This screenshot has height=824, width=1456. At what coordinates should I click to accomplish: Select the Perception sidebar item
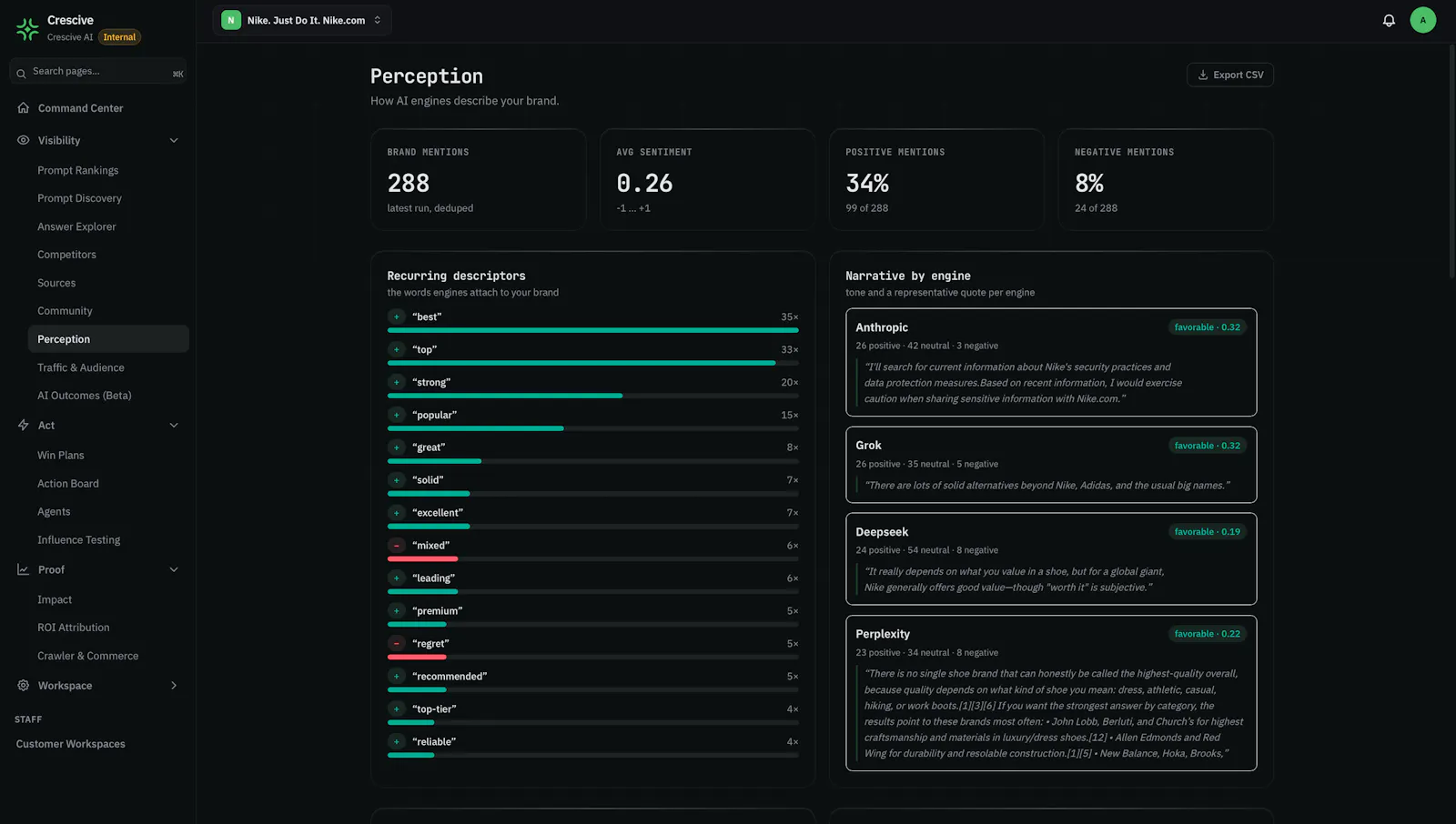pos(108,339)
